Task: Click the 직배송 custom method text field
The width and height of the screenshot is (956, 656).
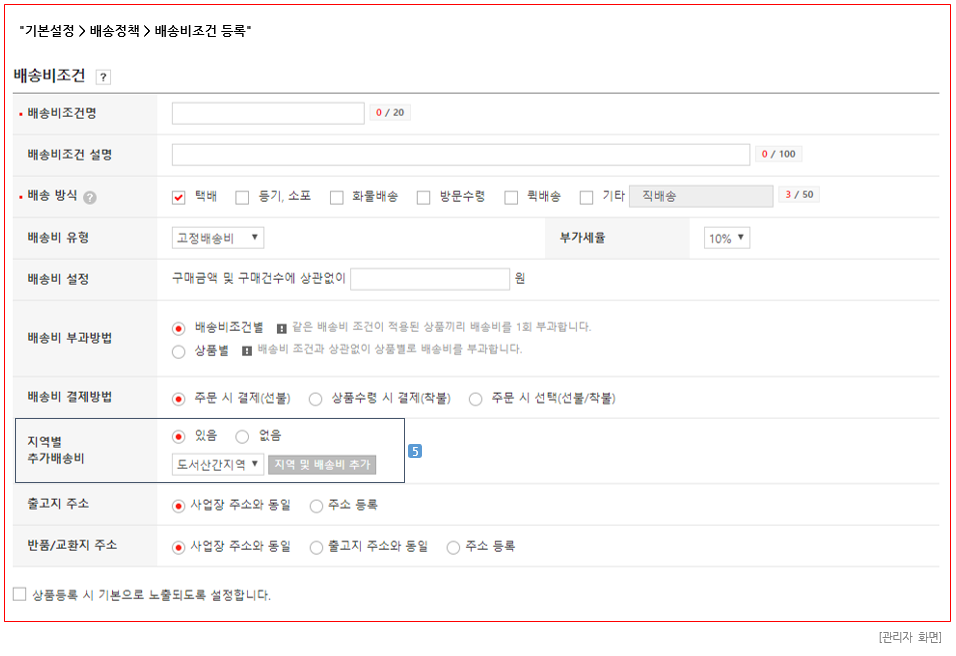Action: click(701, 196)
